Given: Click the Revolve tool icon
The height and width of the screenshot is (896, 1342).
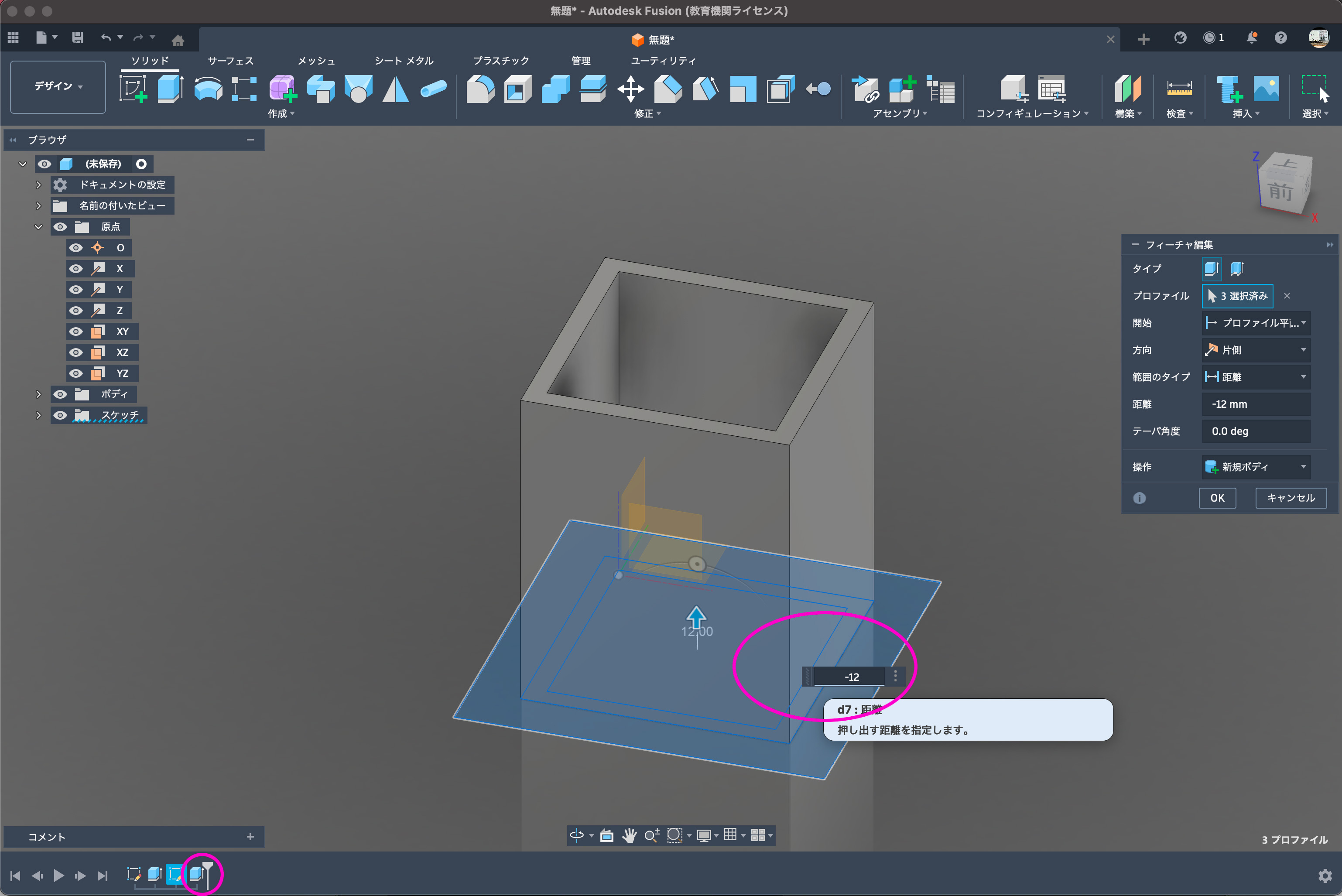Looking at the screenshot, I should click(208, 89).
